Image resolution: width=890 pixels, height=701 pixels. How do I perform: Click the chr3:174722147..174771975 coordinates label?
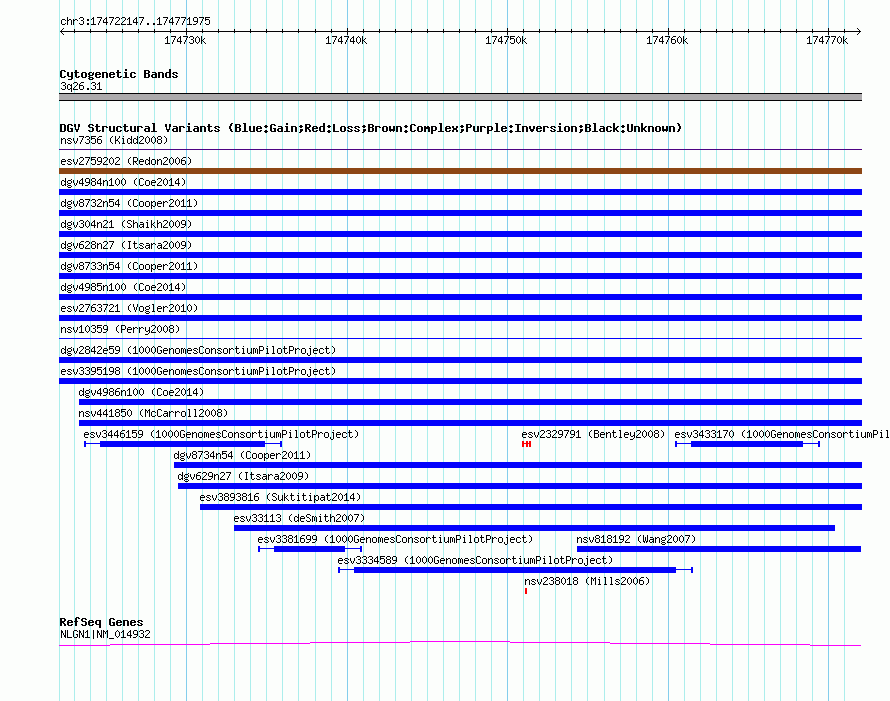tap(136, 22)
